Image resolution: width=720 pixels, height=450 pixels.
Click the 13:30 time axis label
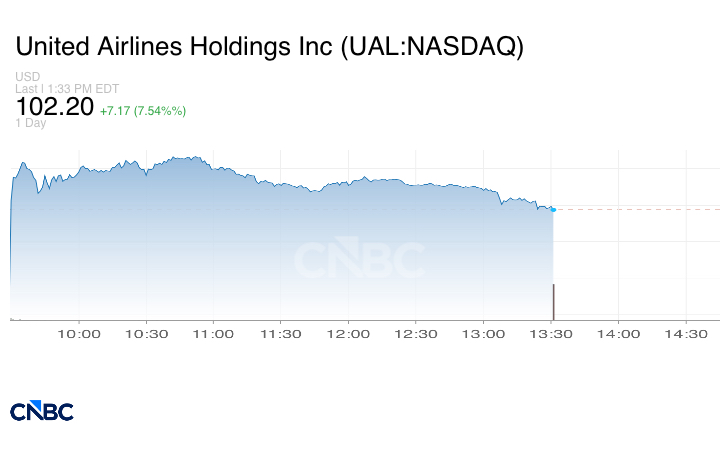551,335
